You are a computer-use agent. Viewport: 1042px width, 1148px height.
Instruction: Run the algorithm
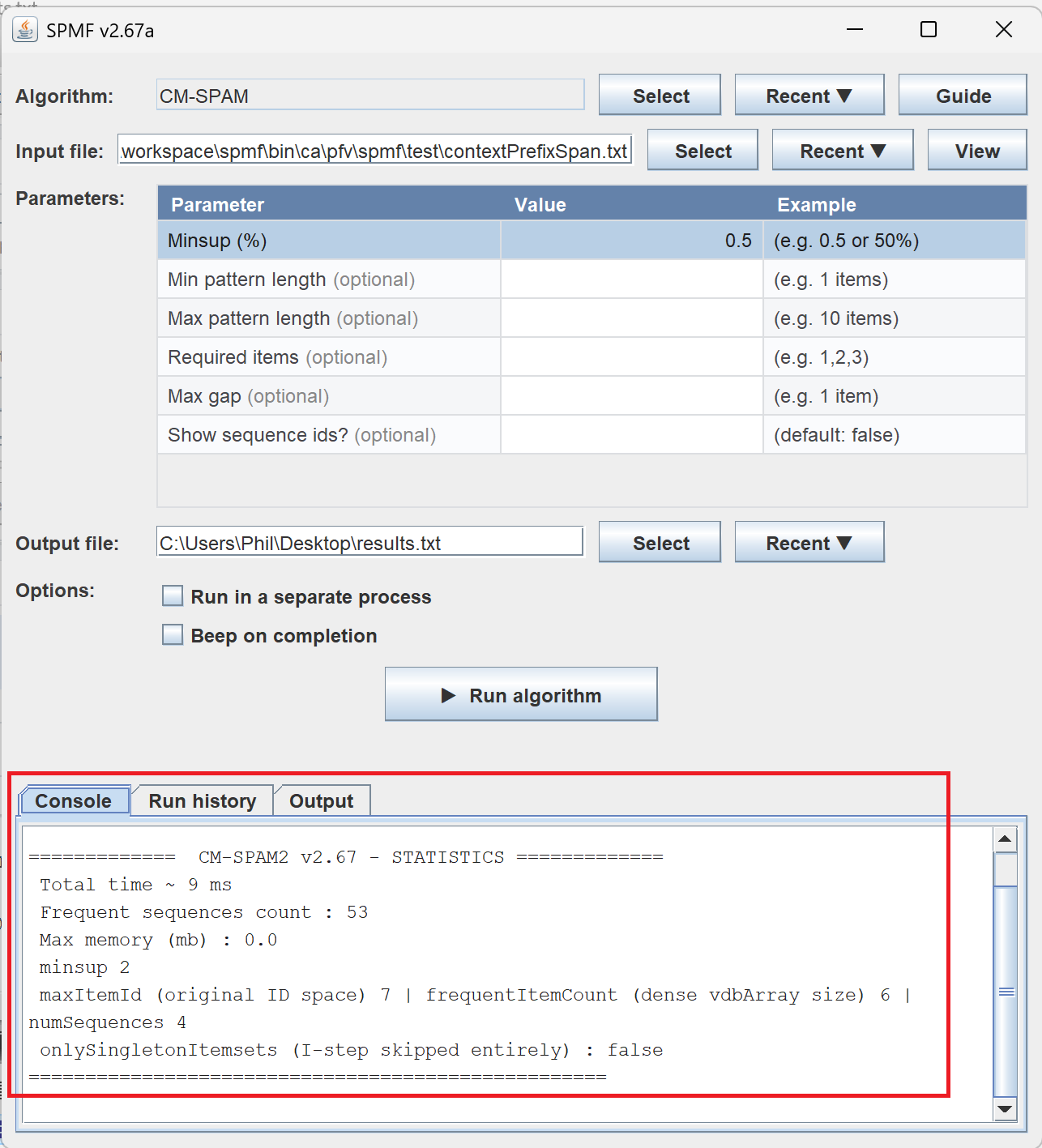(x=521, y=694)
